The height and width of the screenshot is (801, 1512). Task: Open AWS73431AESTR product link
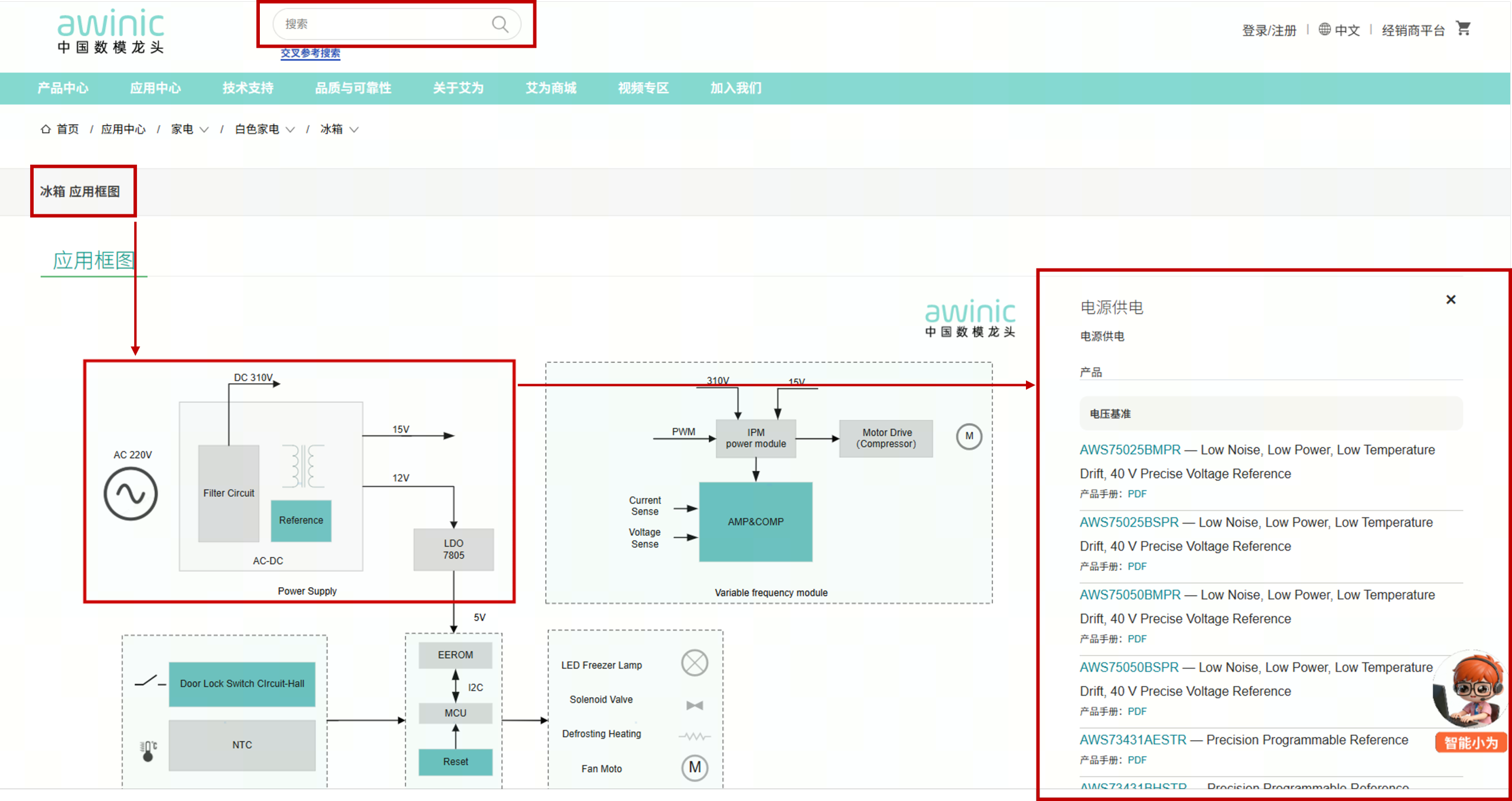pyautogui.click(x=1133, y=740)
